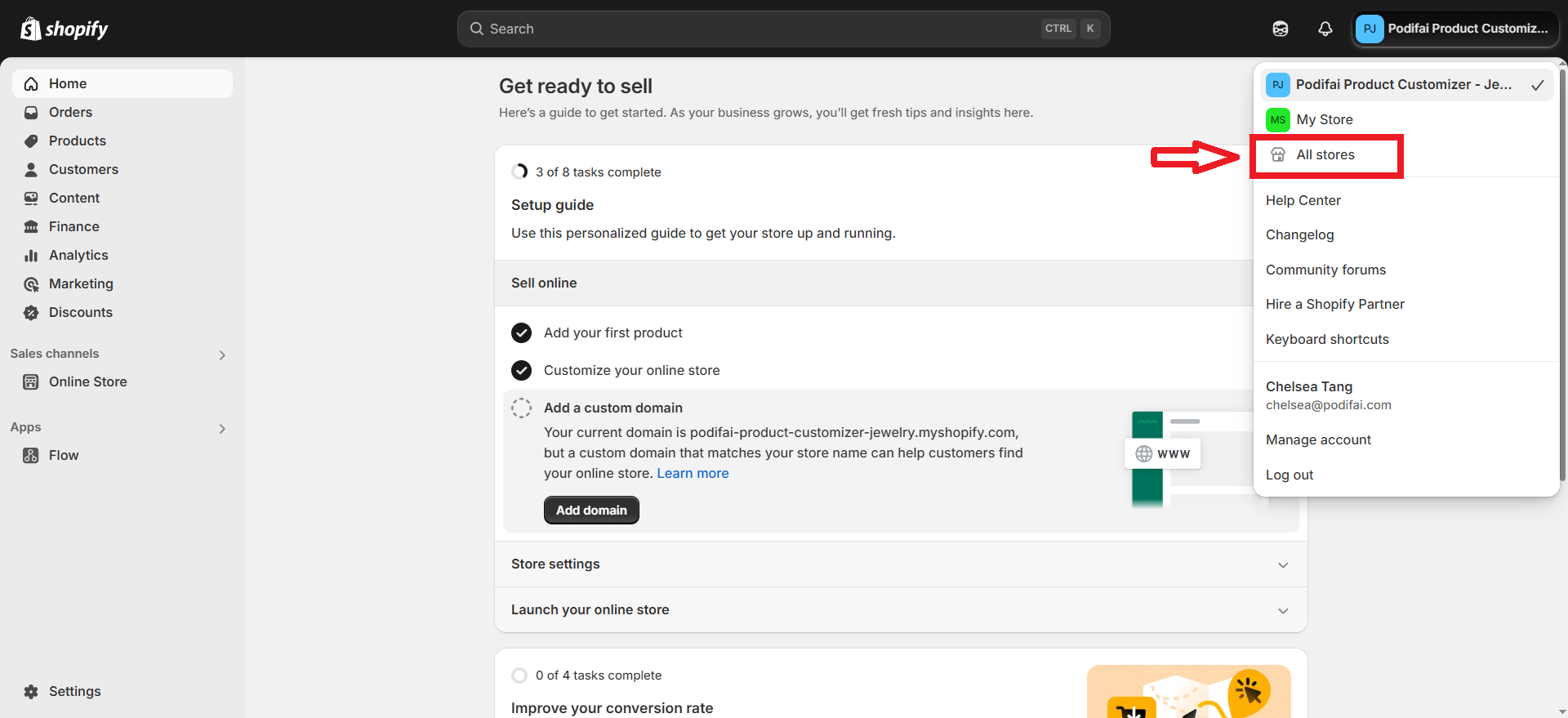Image resolution: width=1568 pixels, height=718 pixels.
Task: Choose Log out from the menu
Action: click(x=1290, y=475)
